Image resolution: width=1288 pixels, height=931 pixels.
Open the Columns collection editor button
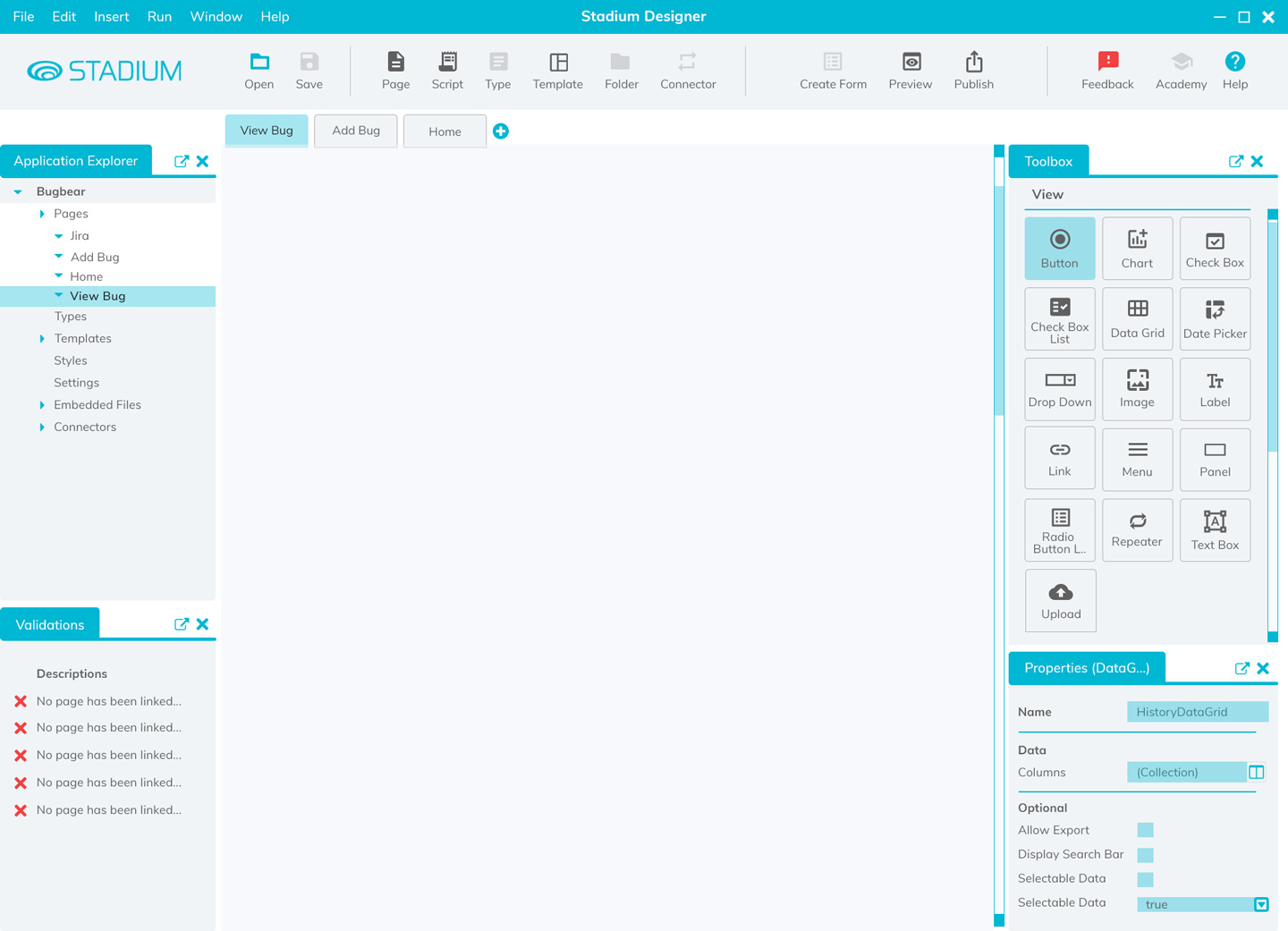point(1256,772)
